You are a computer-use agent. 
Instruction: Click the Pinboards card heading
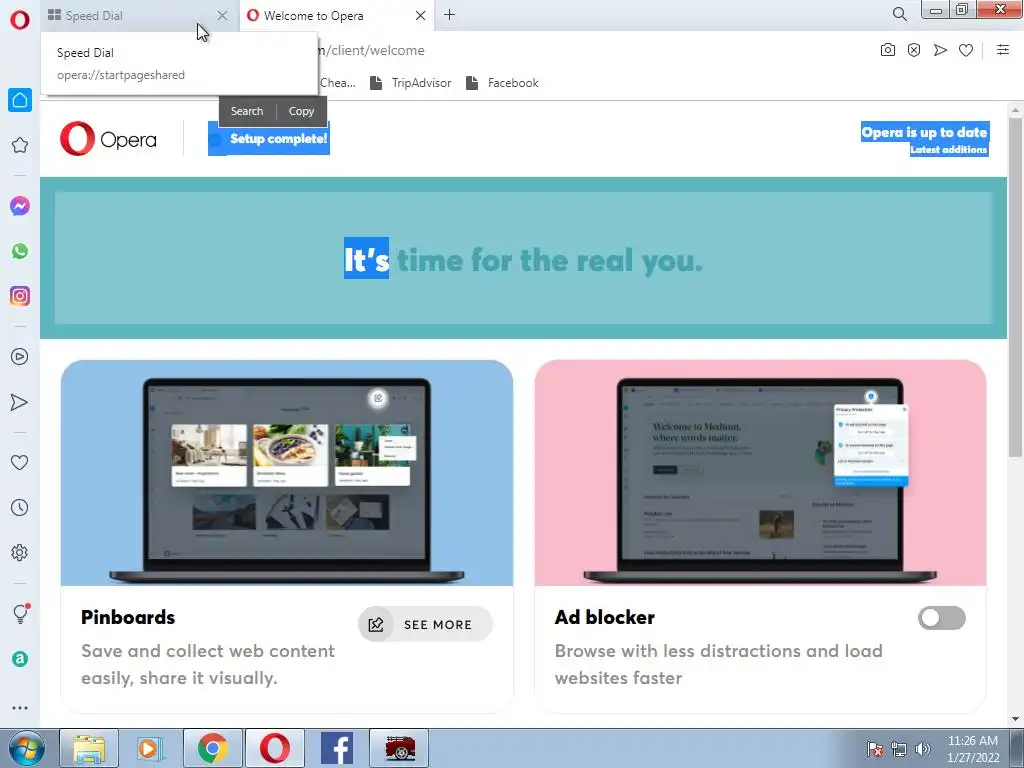pyautogui.click(x=128, y=617)
